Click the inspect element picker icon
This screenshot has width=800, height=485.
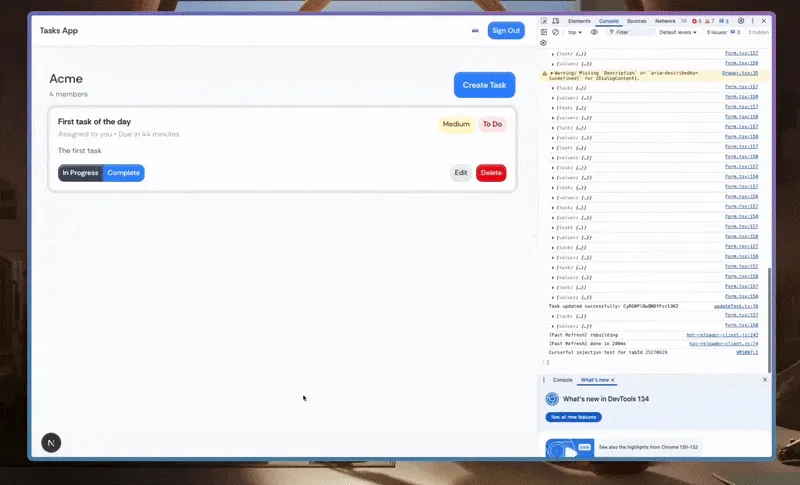coord(543,20)
